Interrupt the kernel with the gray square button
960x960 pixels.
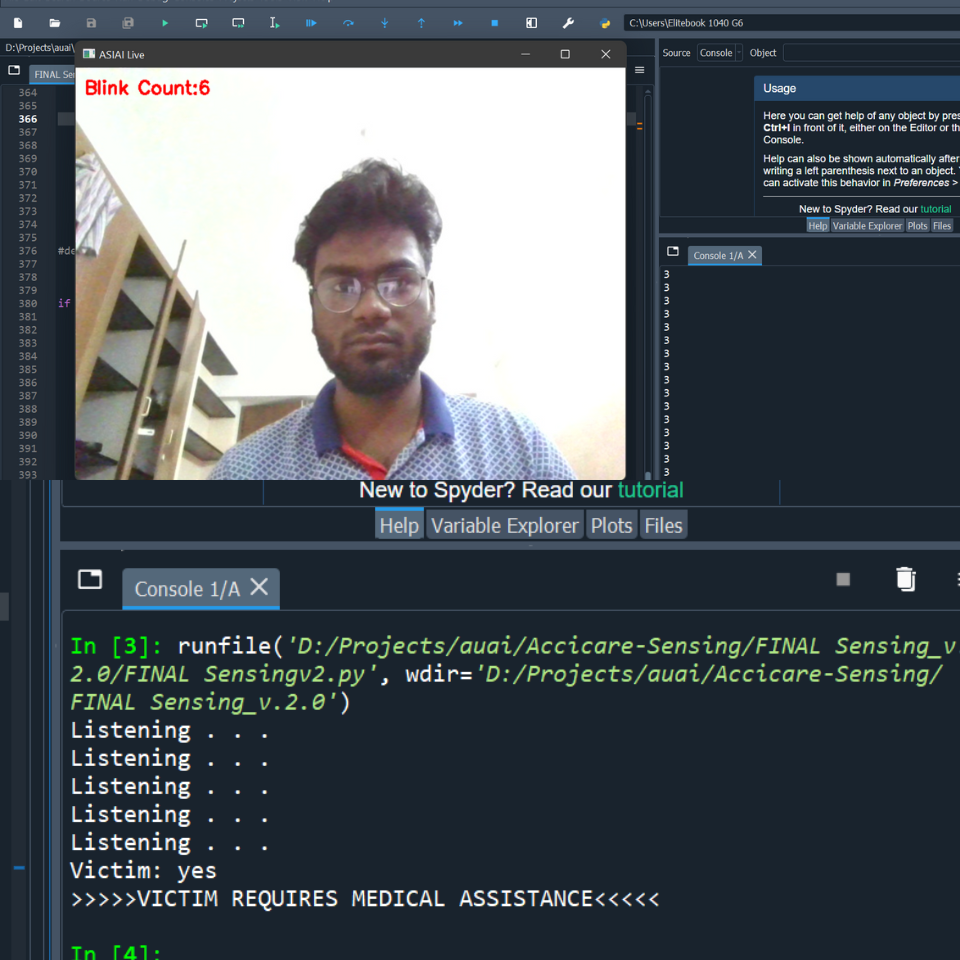pyautogui.click(x=843, y=579)
